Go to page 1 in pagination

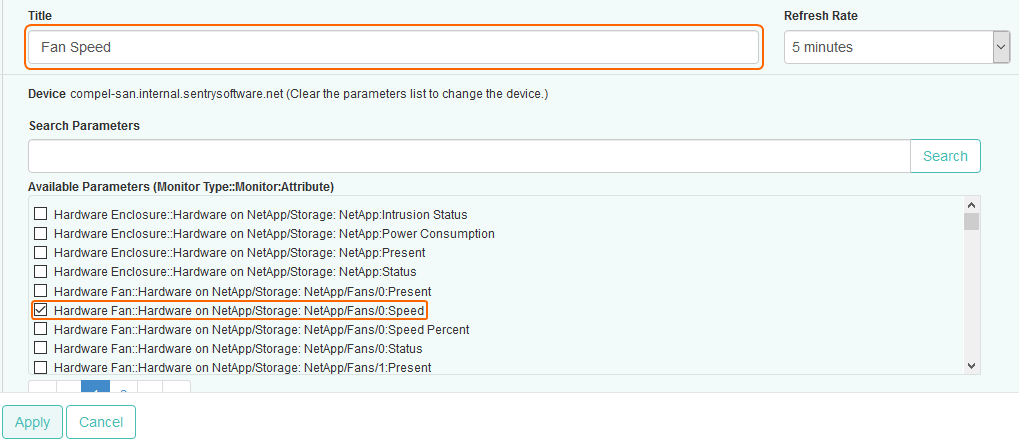[95, 388]
